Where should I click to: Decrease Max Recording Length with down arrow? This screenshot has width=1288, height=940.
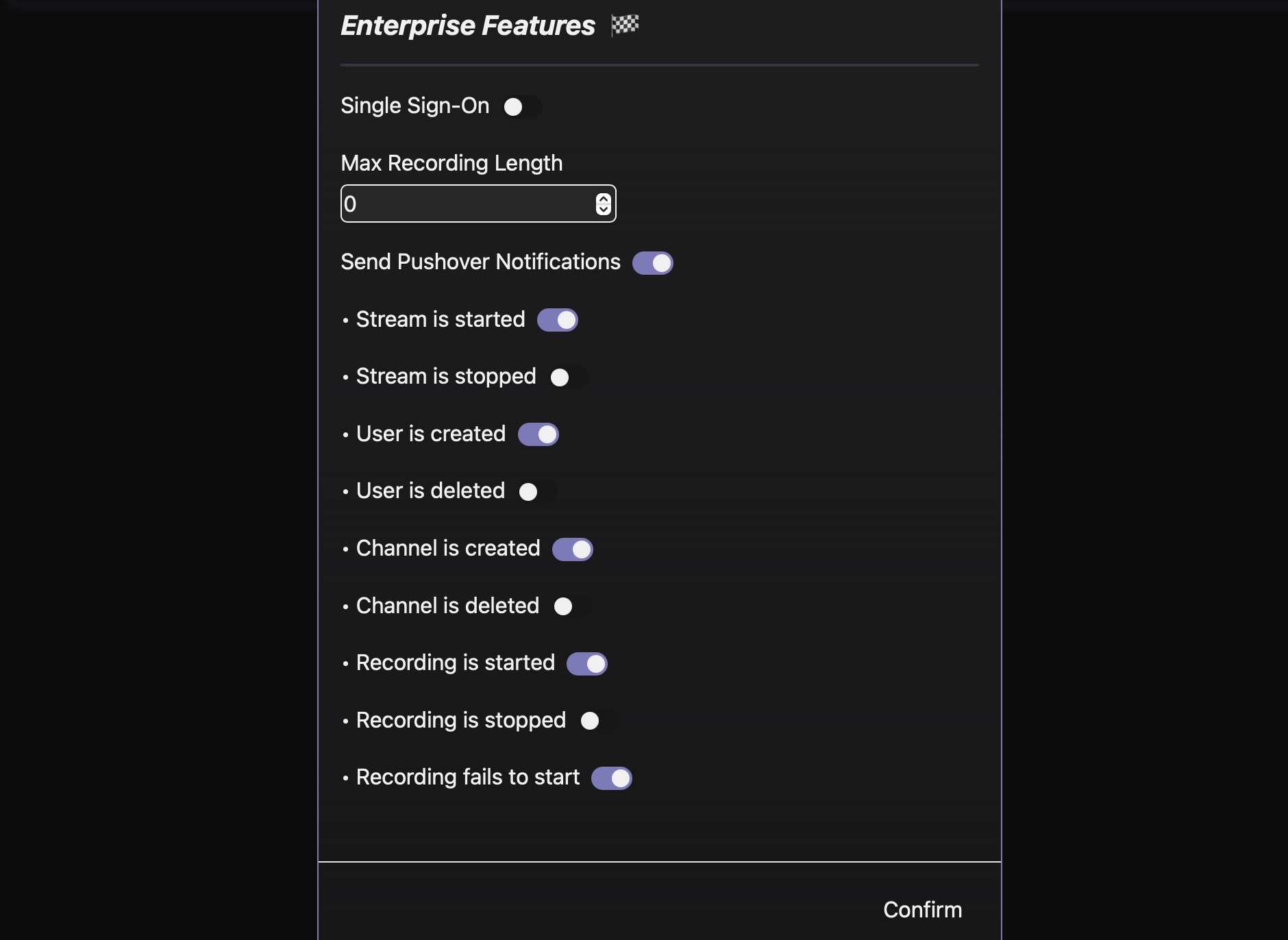tap(603, 210)
